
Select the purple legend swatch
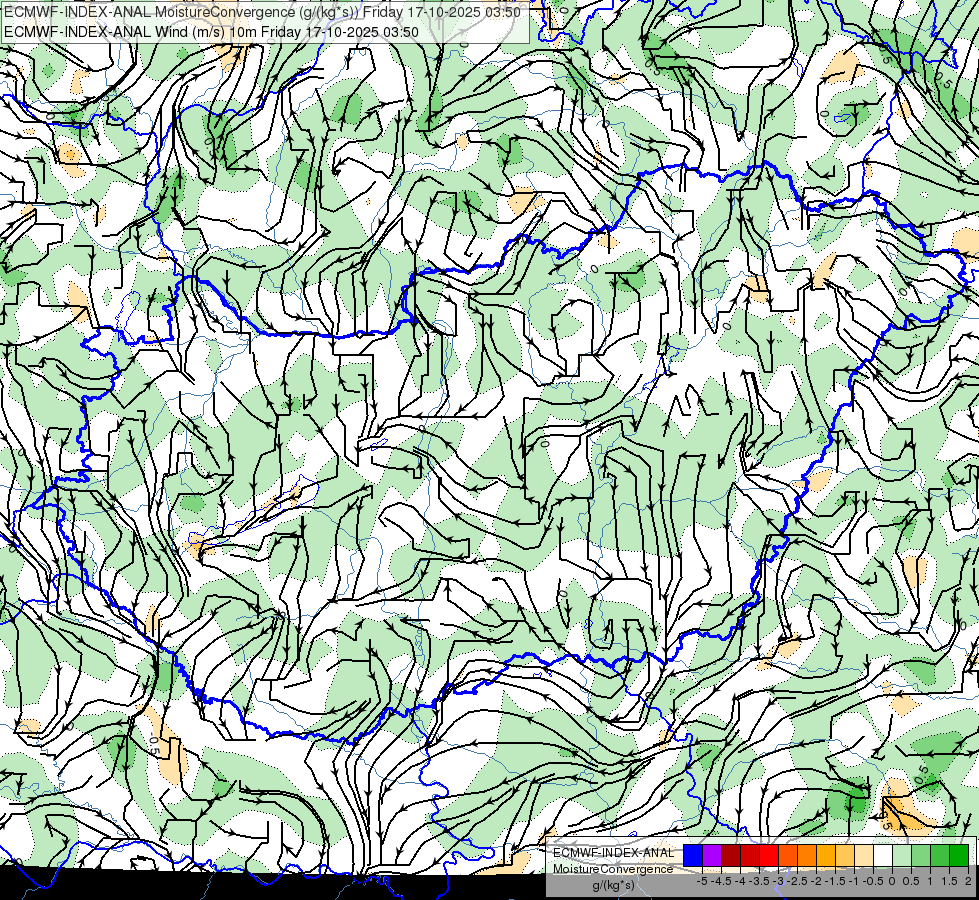point(711,855)
